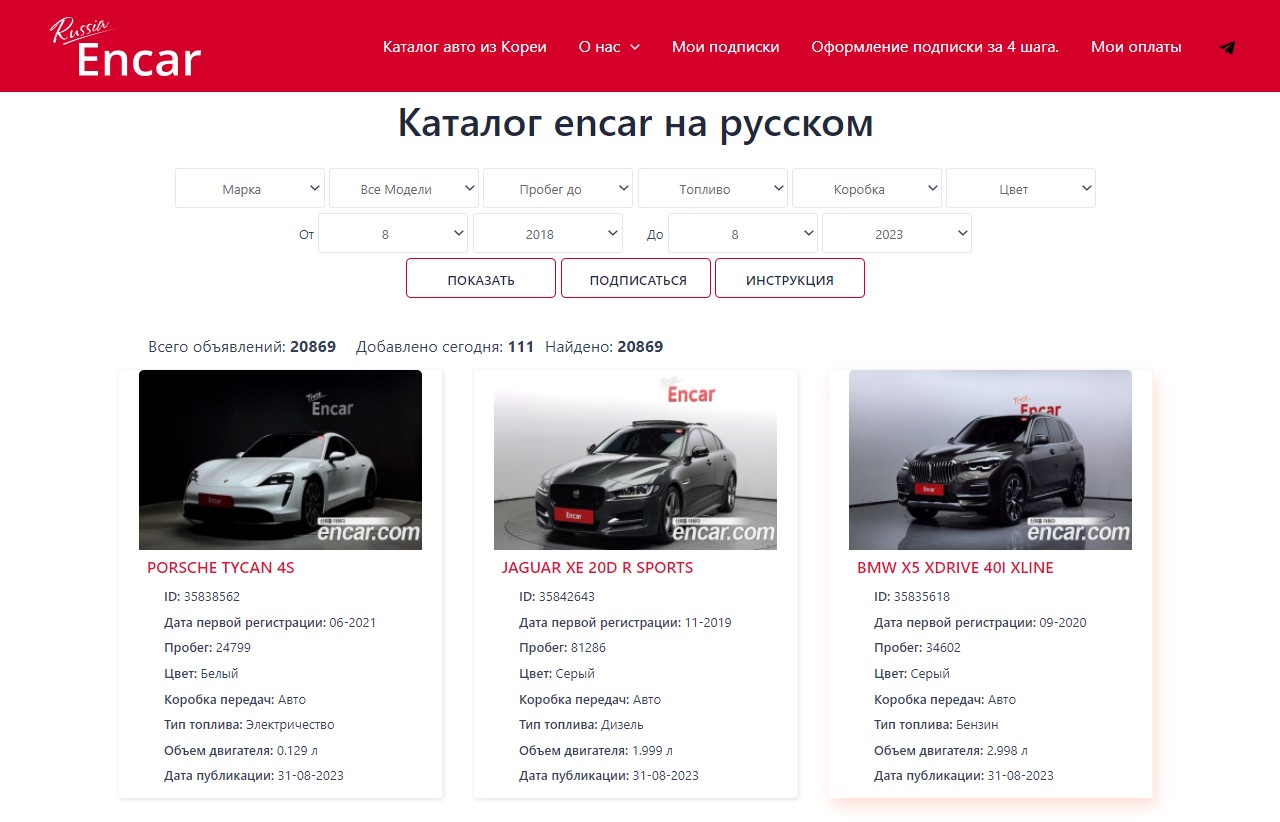
Task: Expand the Пробег до dropdown
Action: (x=558, y=189)
